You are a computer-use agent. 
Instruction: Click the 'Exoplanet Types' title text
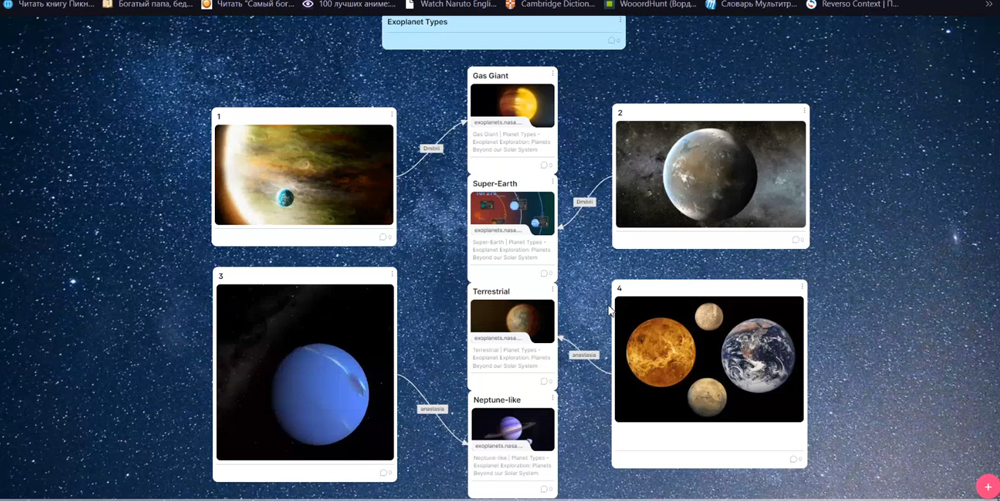tap(417, 22)
